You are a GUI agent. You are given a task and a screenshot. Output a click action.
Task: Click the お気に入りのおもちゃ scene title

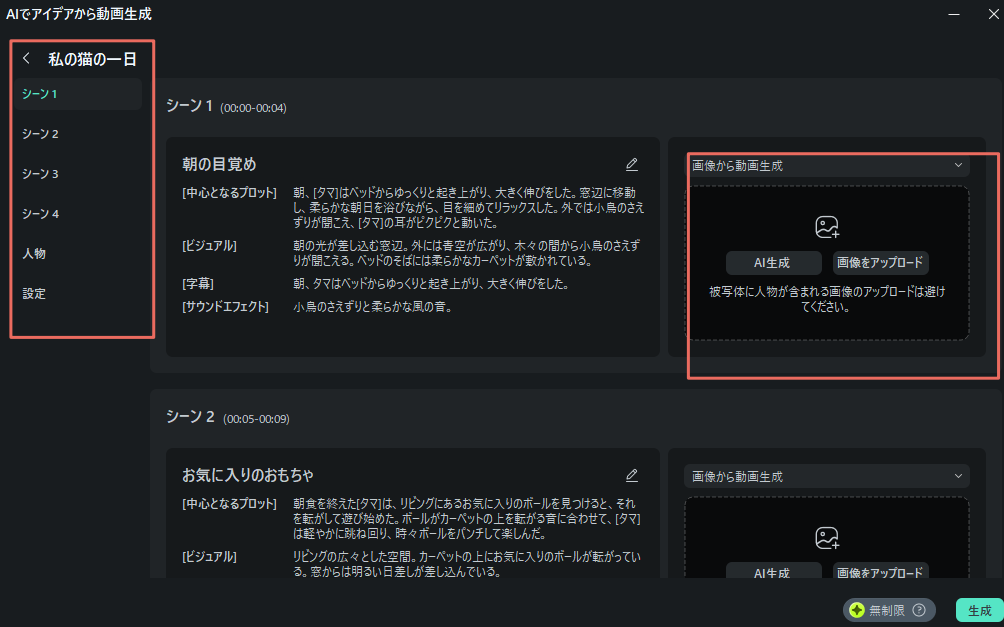tap(248, 475)
